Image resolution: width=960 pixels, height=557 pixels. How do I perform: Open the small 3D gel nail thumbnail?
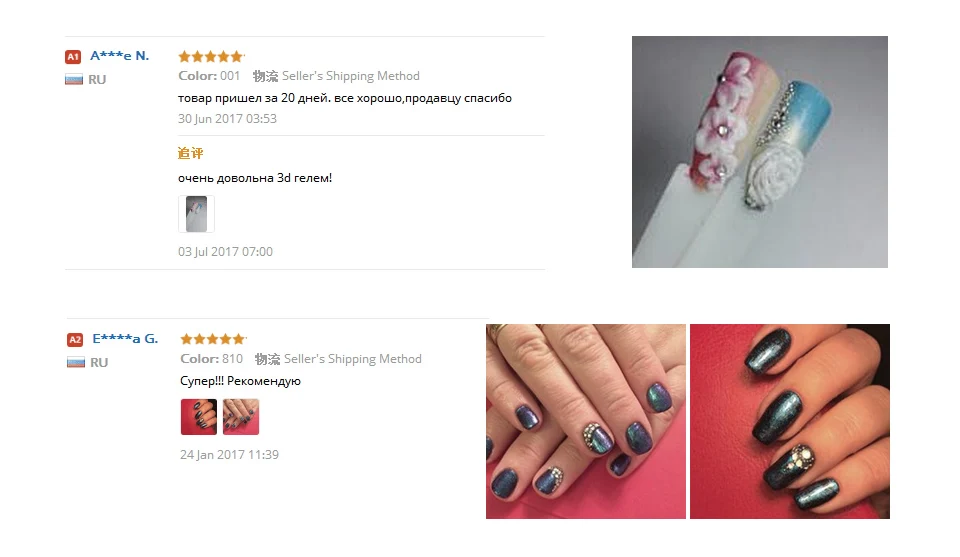(197, 214)
